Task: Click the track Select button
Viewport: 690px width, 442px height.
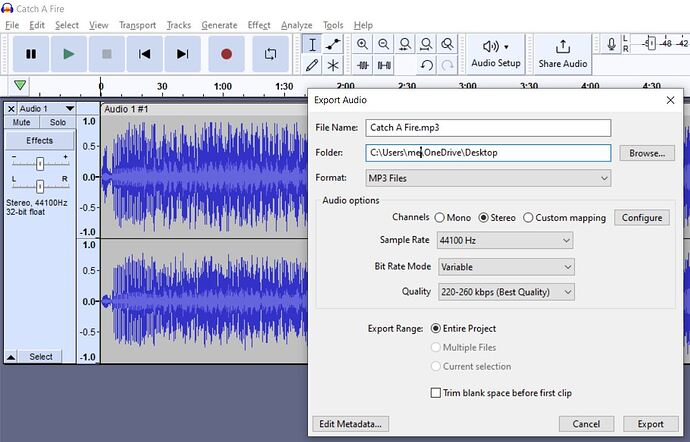Action: click(x=41, y=357)
